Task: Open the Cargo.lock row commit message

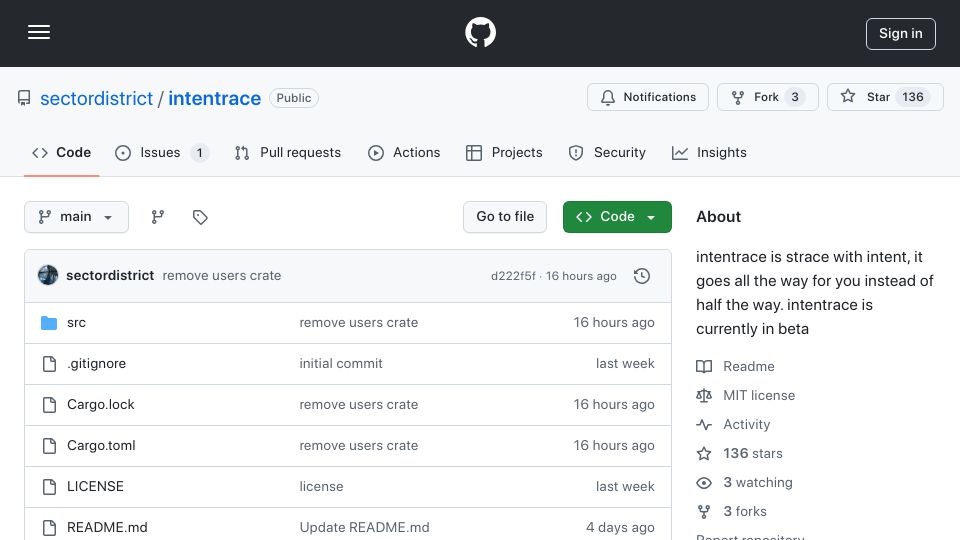Action: click(359, 405)
